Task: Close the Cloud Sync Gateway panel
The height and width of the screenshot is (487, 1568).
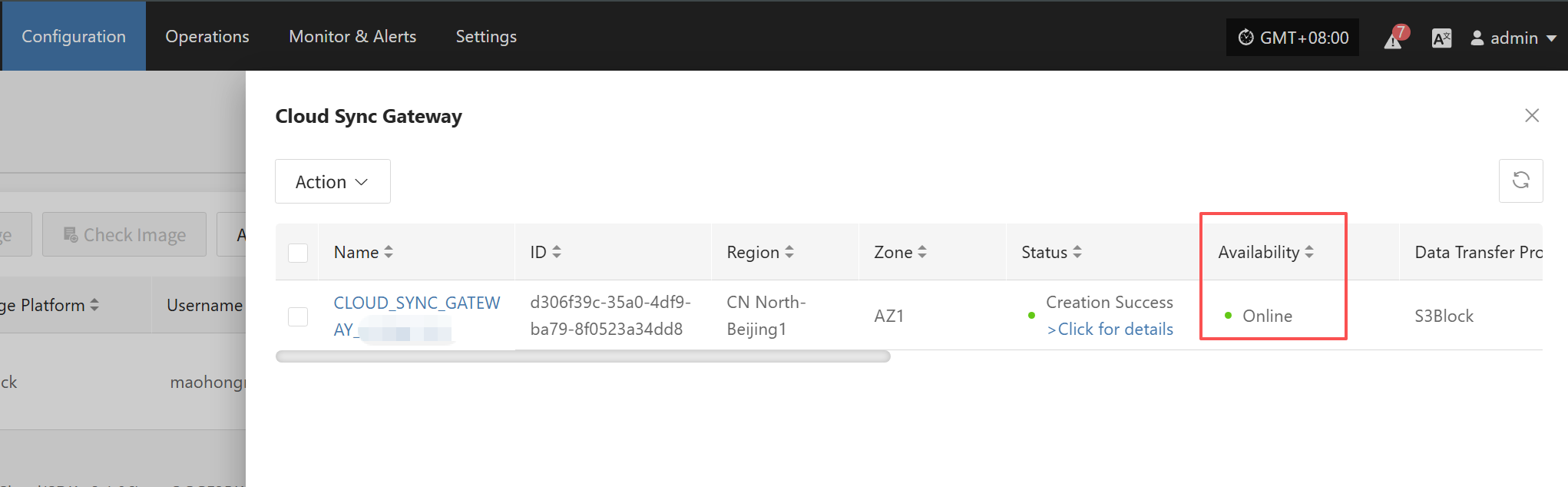Action: 1531,115
